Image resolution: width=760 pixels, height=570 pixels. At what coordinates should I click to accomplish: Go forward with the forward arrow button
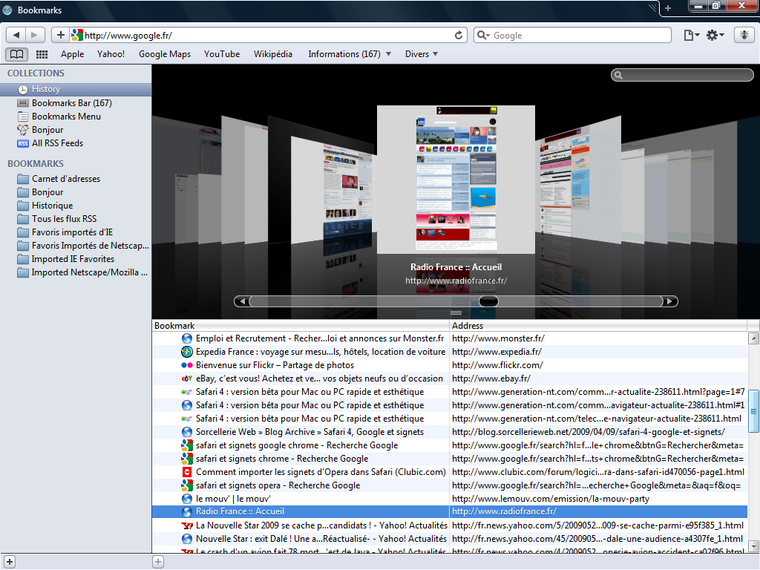35,35
